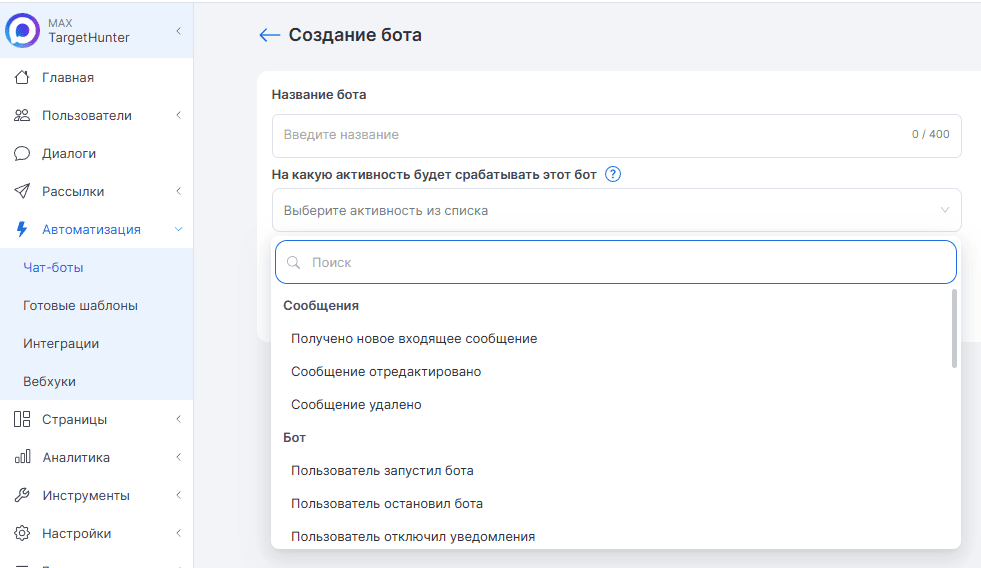Expand the Страницы submenu chevron
Image resolution: width=981 pixels, height=568 pixels.
coord(178,419)
